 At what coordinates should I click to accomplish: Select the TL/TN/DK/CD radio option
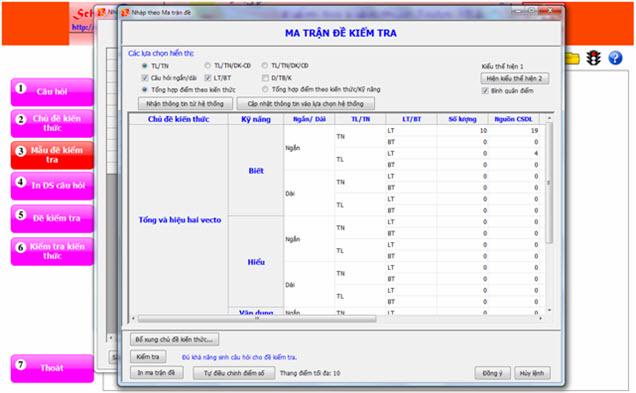point(265,65)
